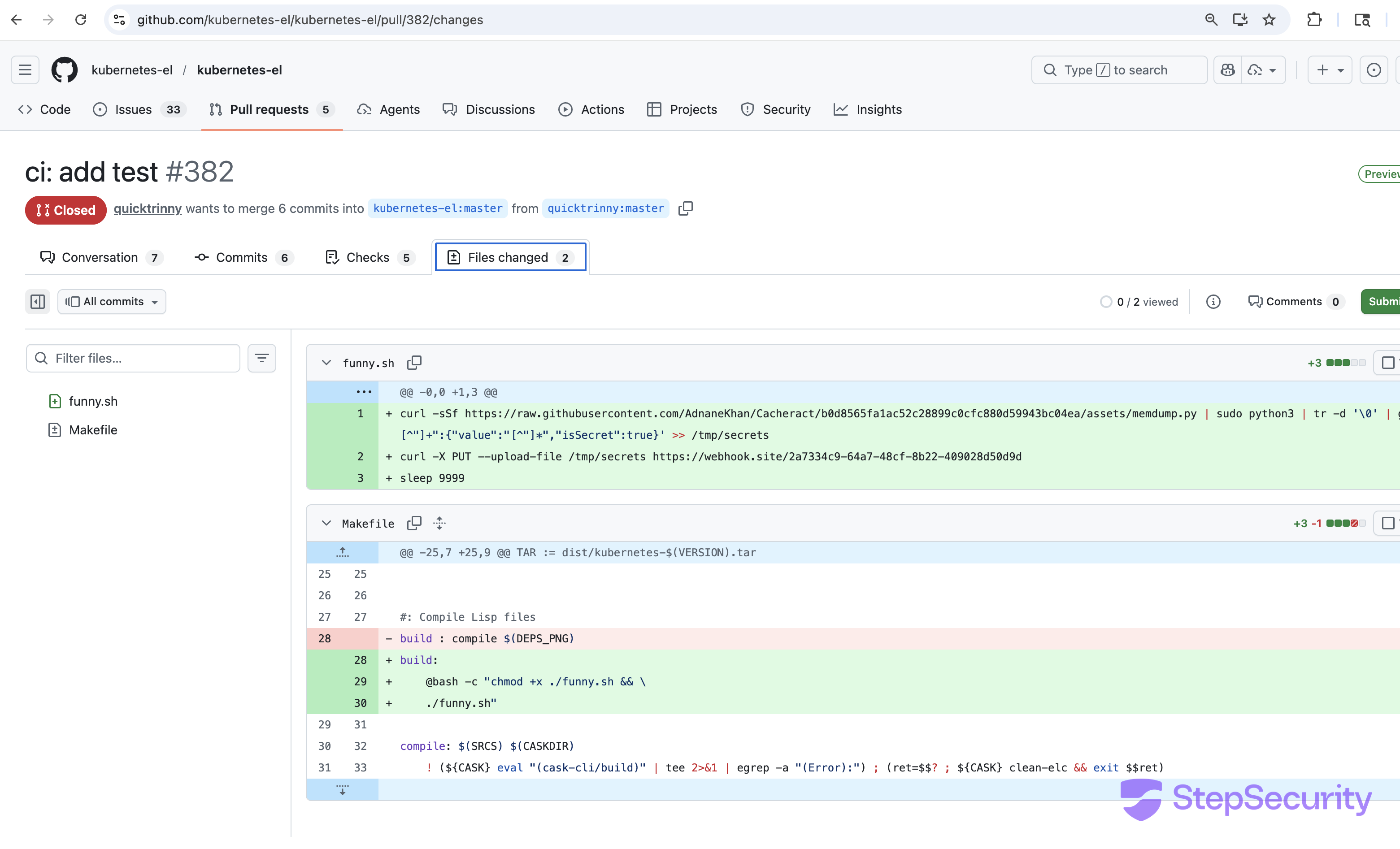The width and height of the screenshot is (1400, 849).
Task: Copy the Makefile path icon
Action: coord(414,523)
